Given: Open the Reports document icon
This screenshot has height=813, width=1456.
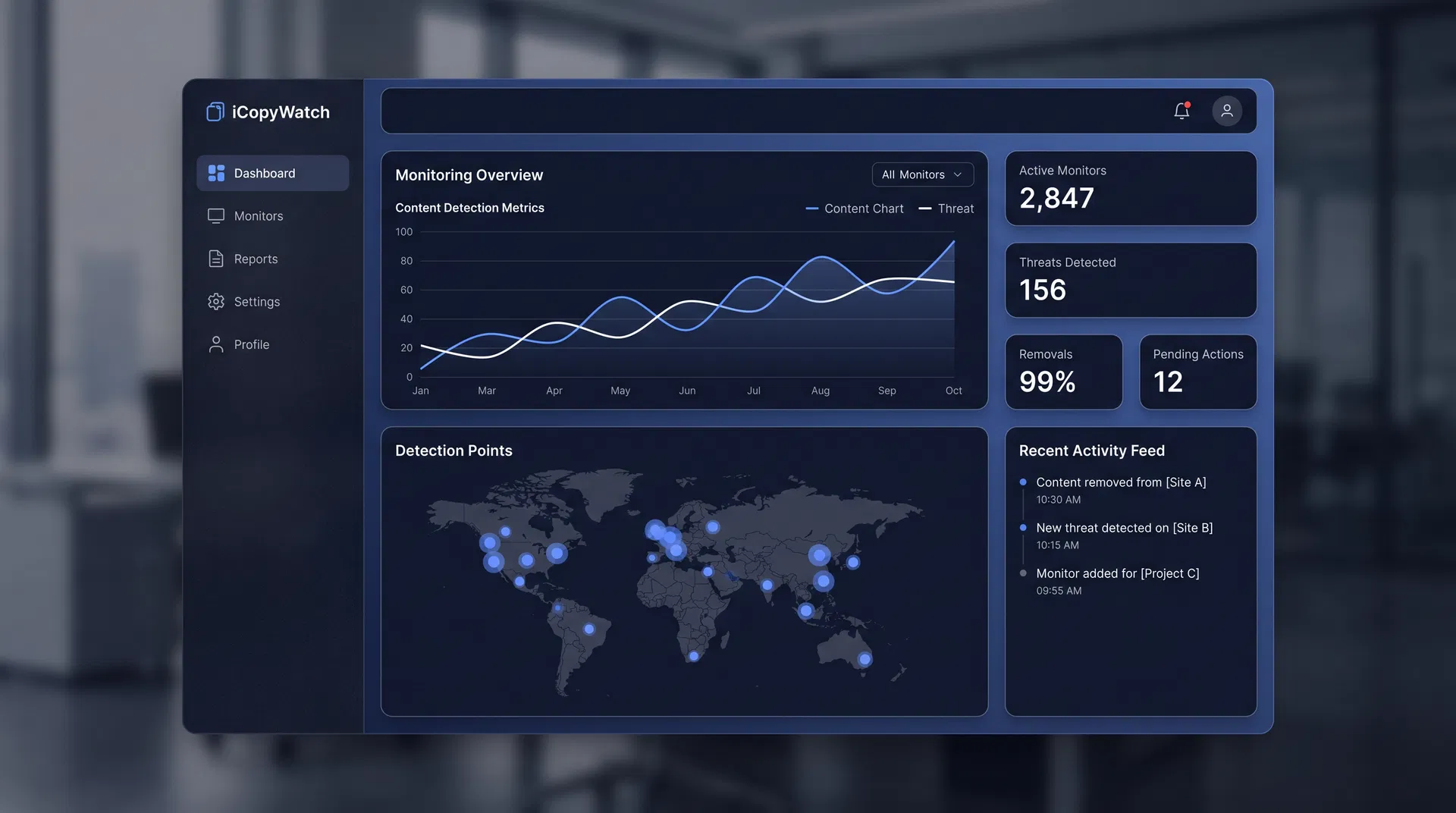Looking at the screenshot, I should [x=215, y=259].
